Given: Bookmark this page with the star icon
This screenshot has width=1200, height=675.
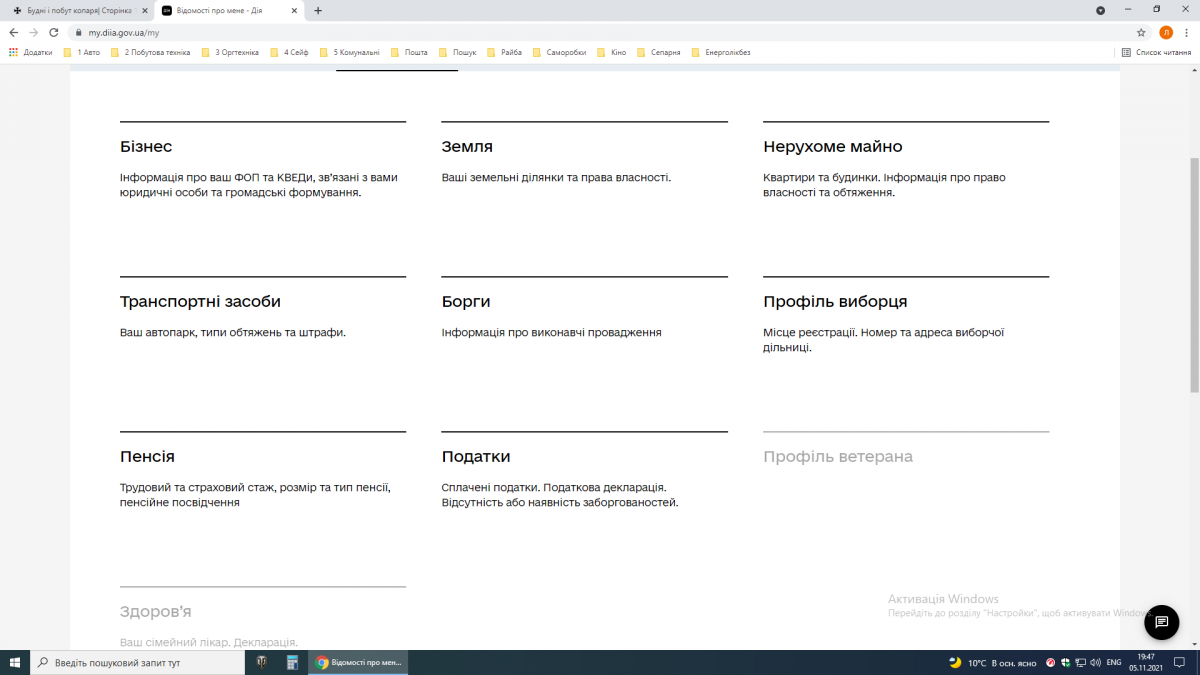Looking at the screenshot, I should coord(1141,32).
